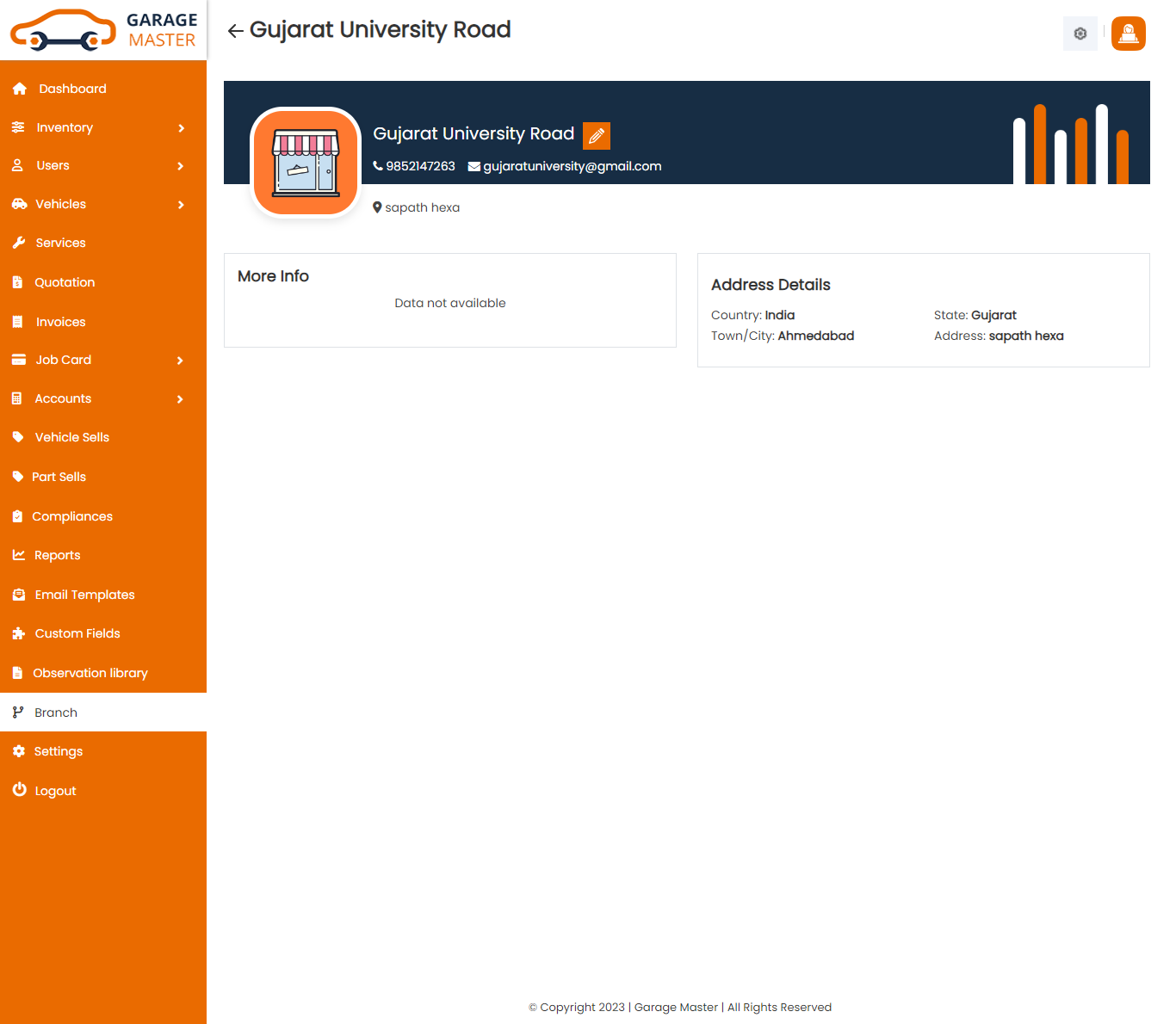Image resolution: width=1176 pixels, height=1024 pixels.
Task: Click Logout in the sidebar
Action: tap(55, 791)
